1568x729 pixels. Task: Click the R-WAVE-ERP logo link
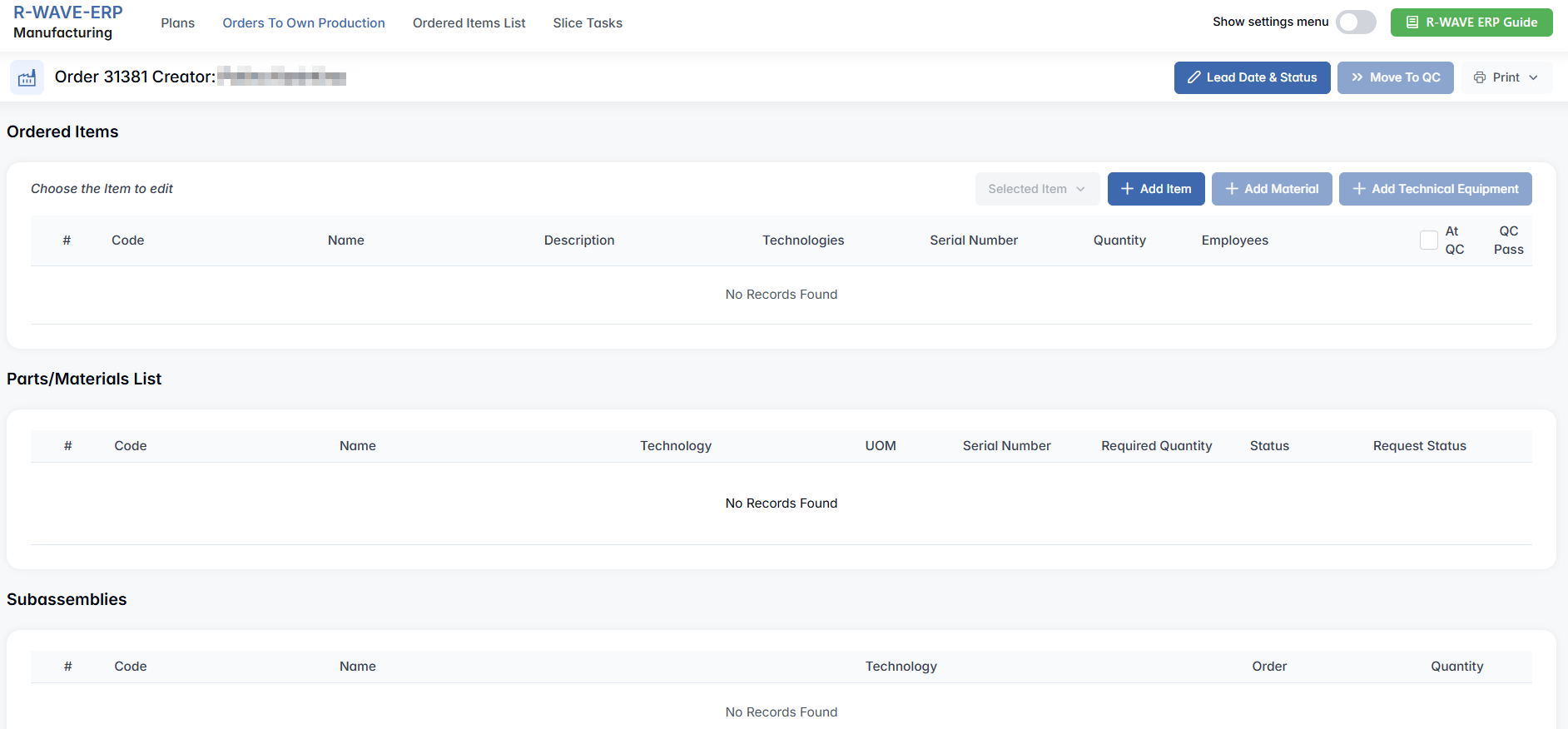click(67, 13)
